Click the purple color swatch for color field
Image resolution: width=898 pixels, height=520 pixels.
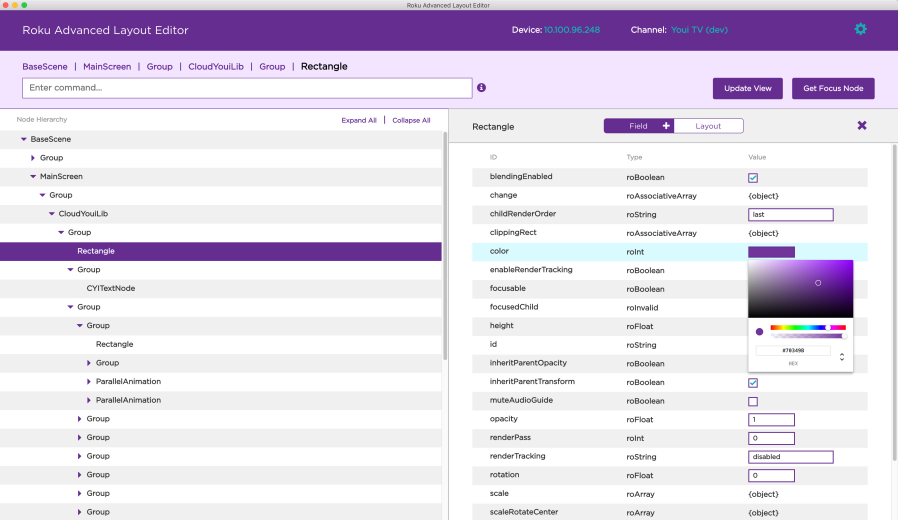(771, 252)
